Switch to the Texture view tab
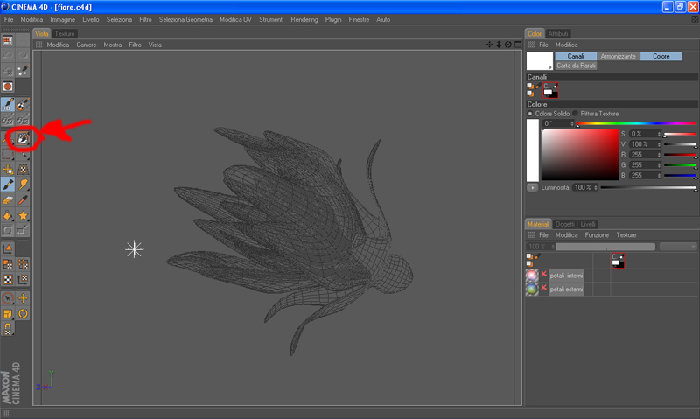 coord(65,33)
